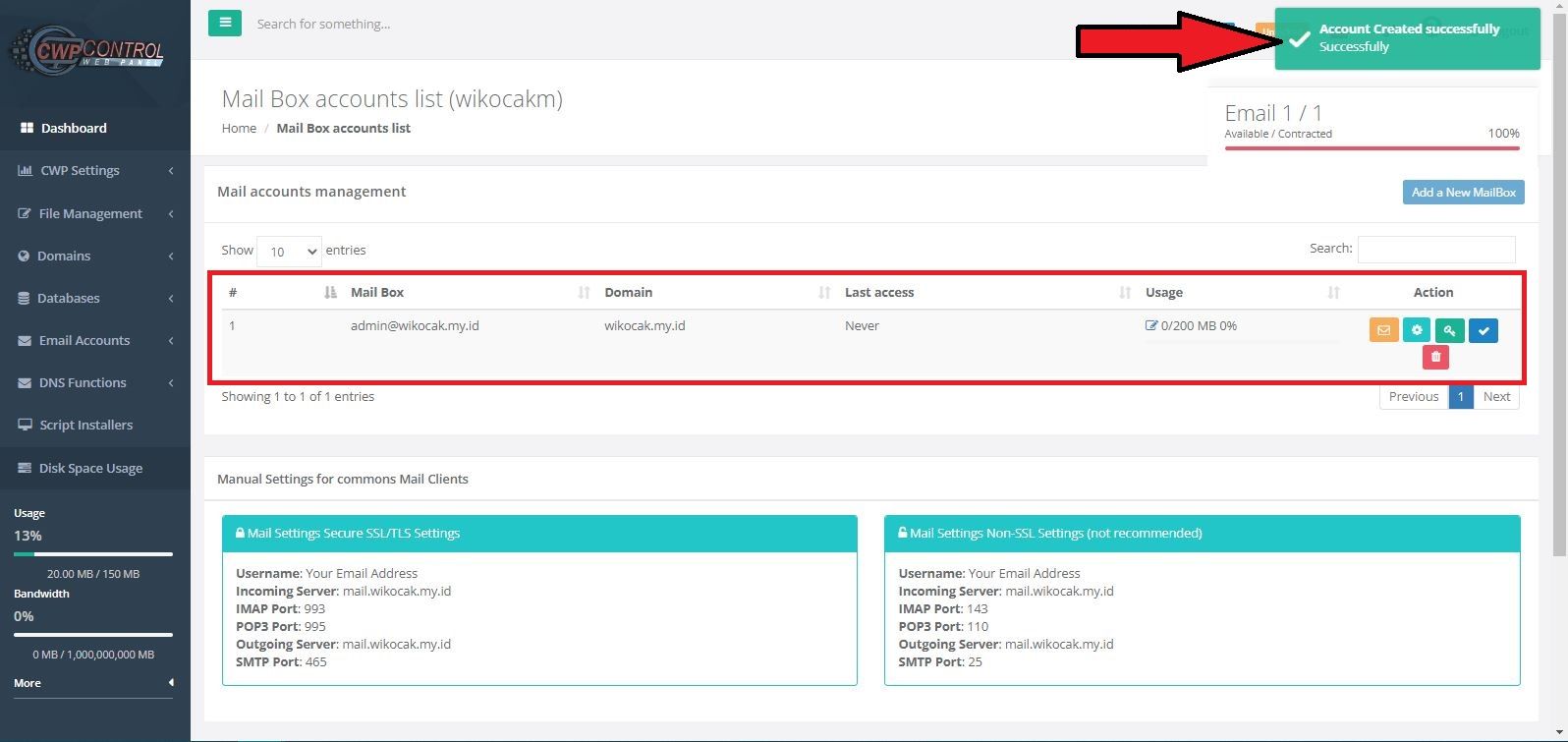Click the orange envelope webmail action icon
The width and height of the screenshot is (1568, 742).
point(1383,330)
